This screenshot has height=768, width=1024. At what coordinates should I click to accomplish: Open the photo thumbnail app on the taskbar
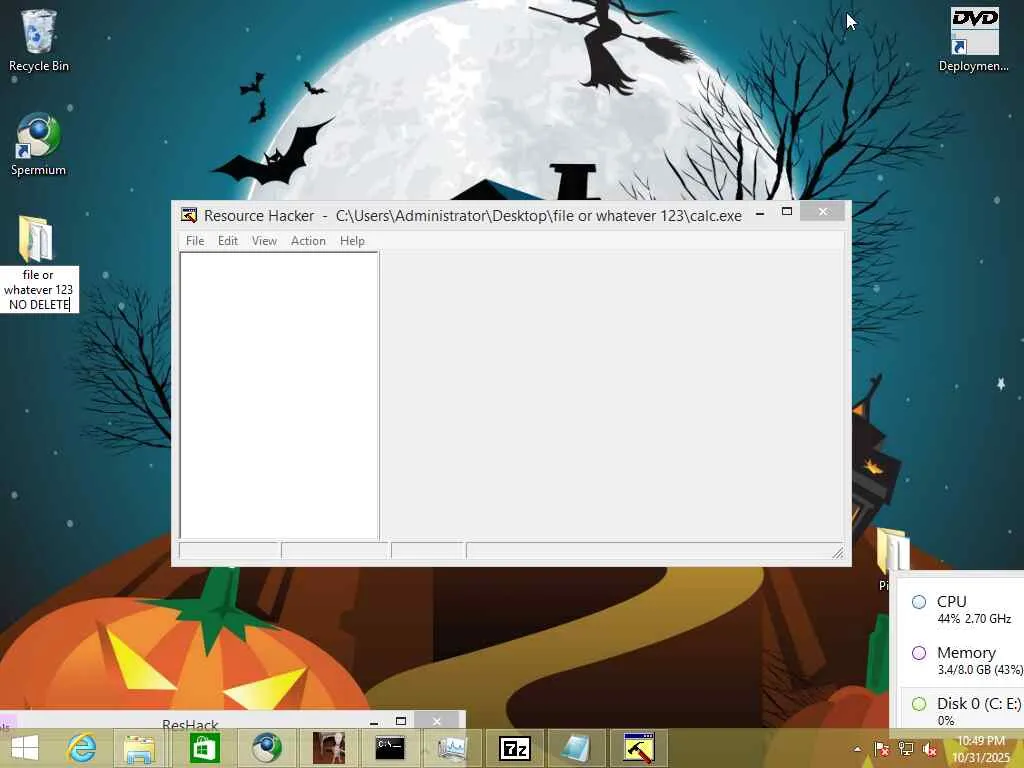point(328,748)
